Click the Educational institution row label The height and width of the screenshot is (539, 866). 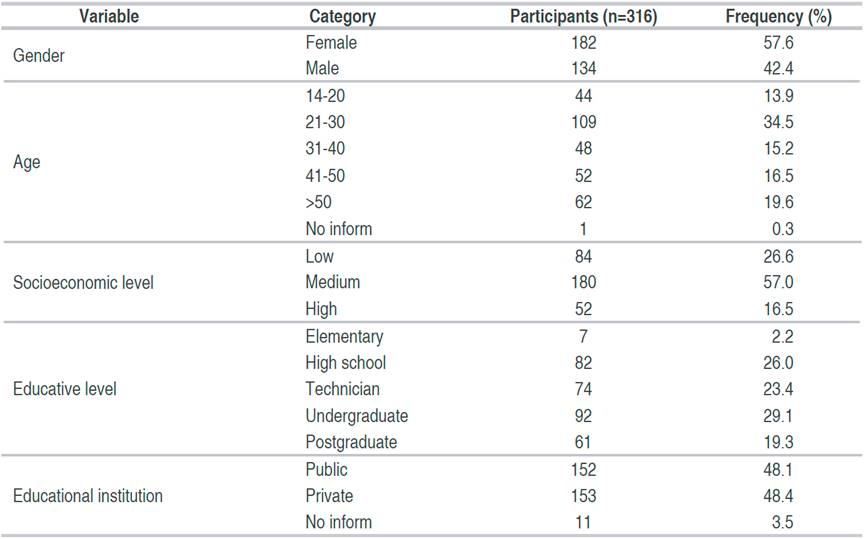[87, 495]
